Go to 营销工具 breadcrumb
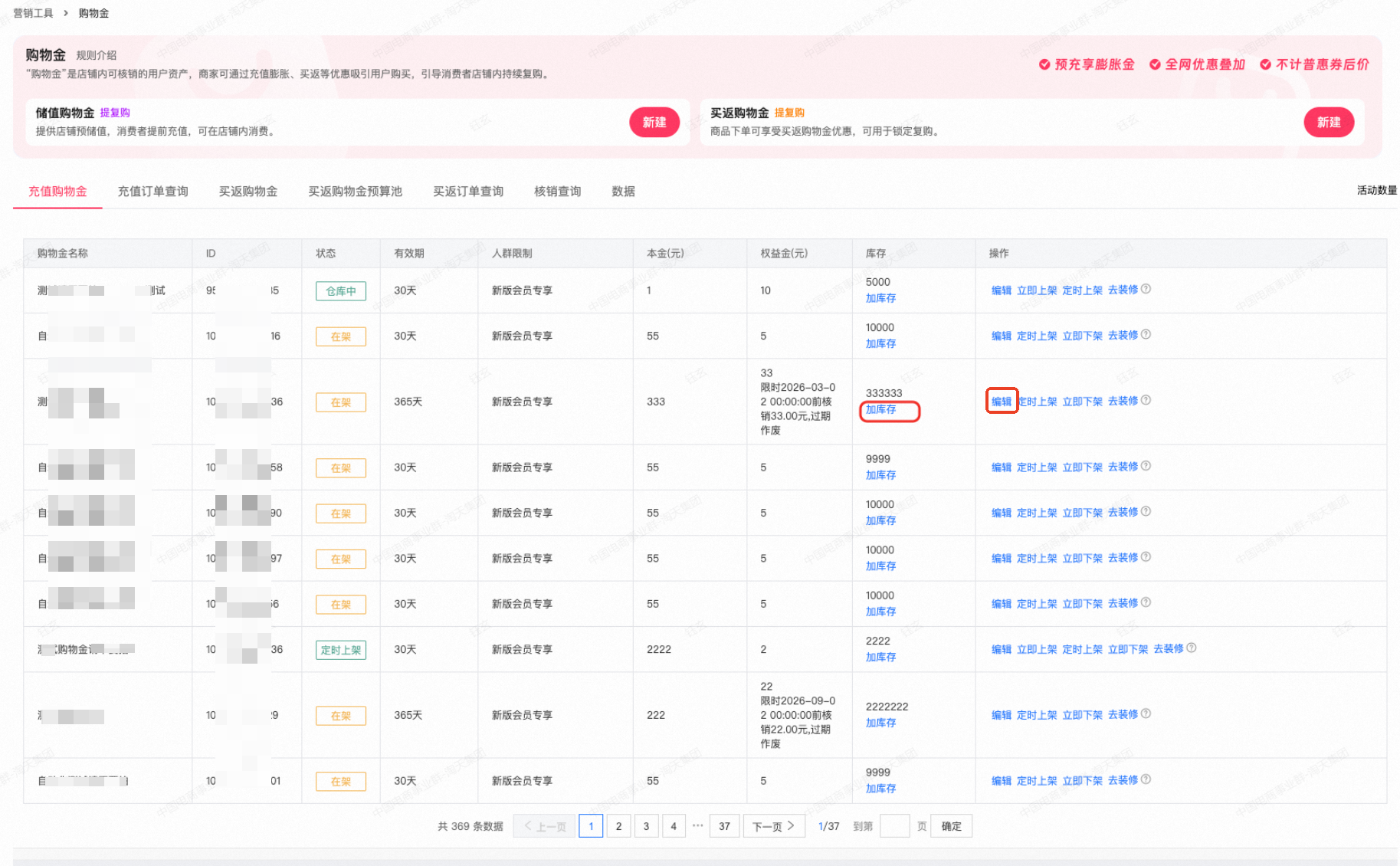 [34, 13]
